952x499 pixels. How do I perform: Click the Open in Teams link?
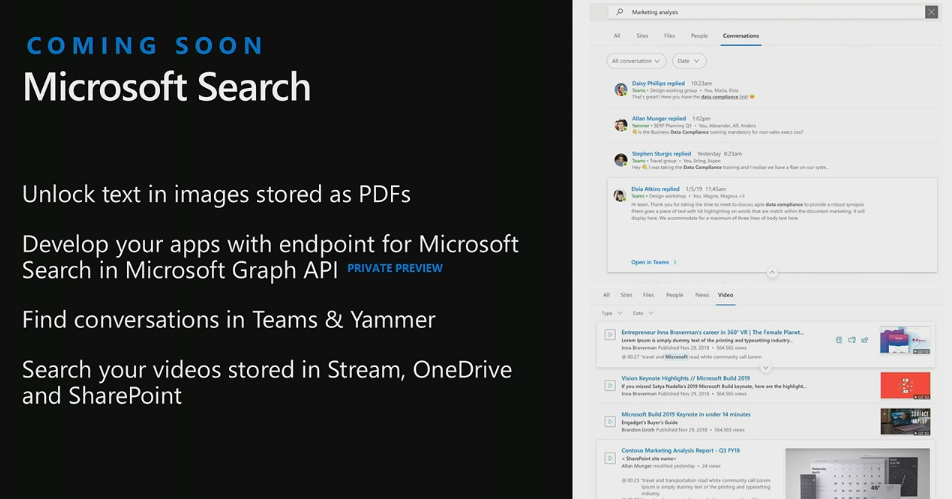pyautogui.click(x=653, y=262)
